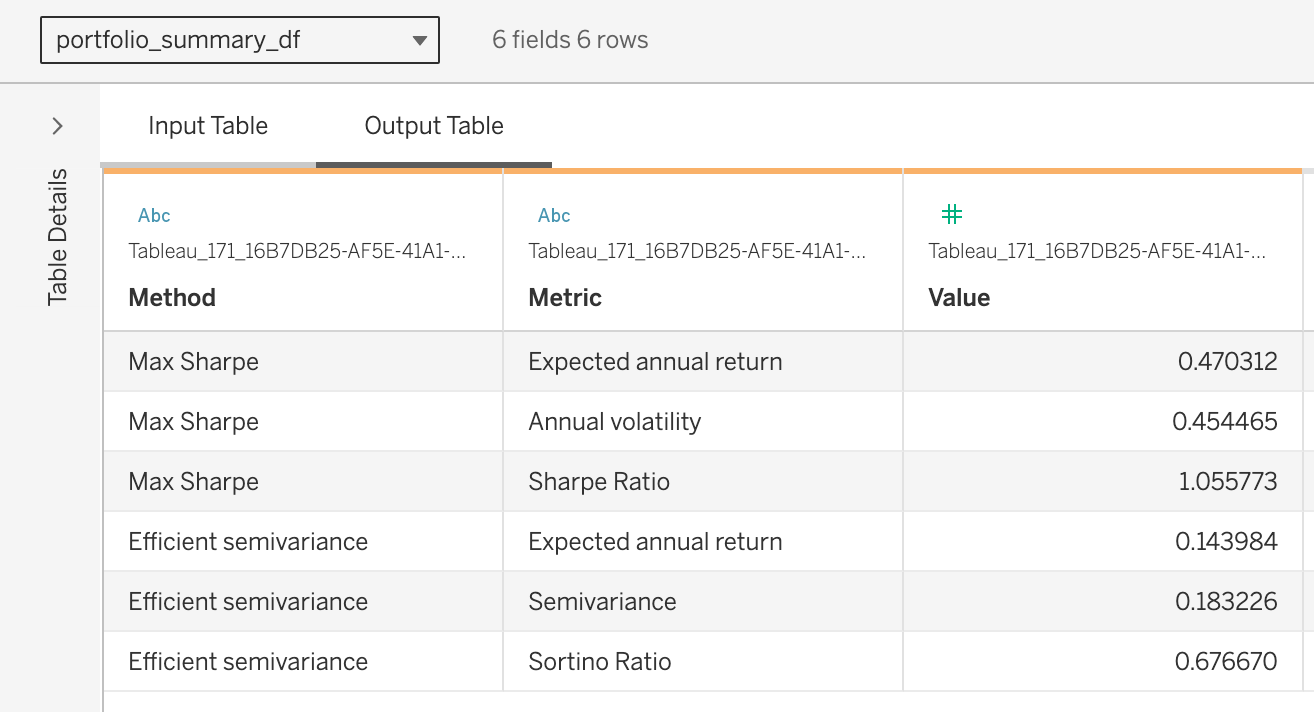The height and width of the screenshot is (712, 1314).
Task: Click the source table name above Value
Action: pyautogui.click(x=1097, y=251)
